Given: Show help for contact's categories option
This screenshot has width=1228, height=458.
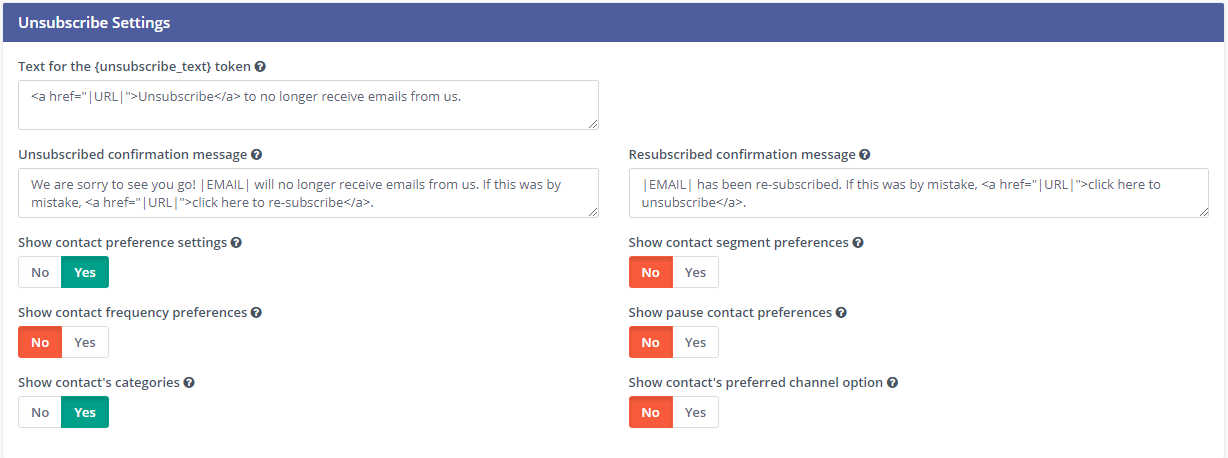Looking at the screenshot, I should (189, 383).
